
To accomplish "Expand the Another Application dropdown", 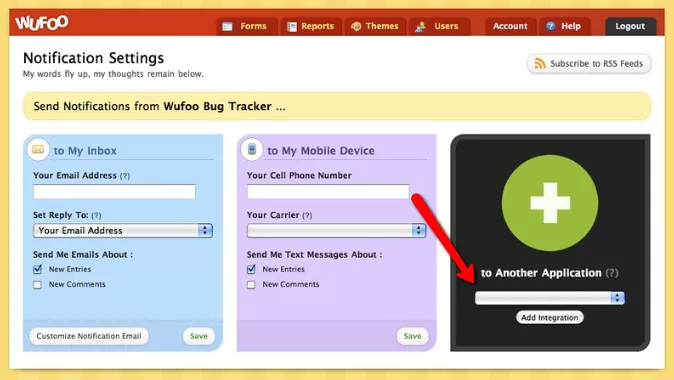I will point(549,298).
